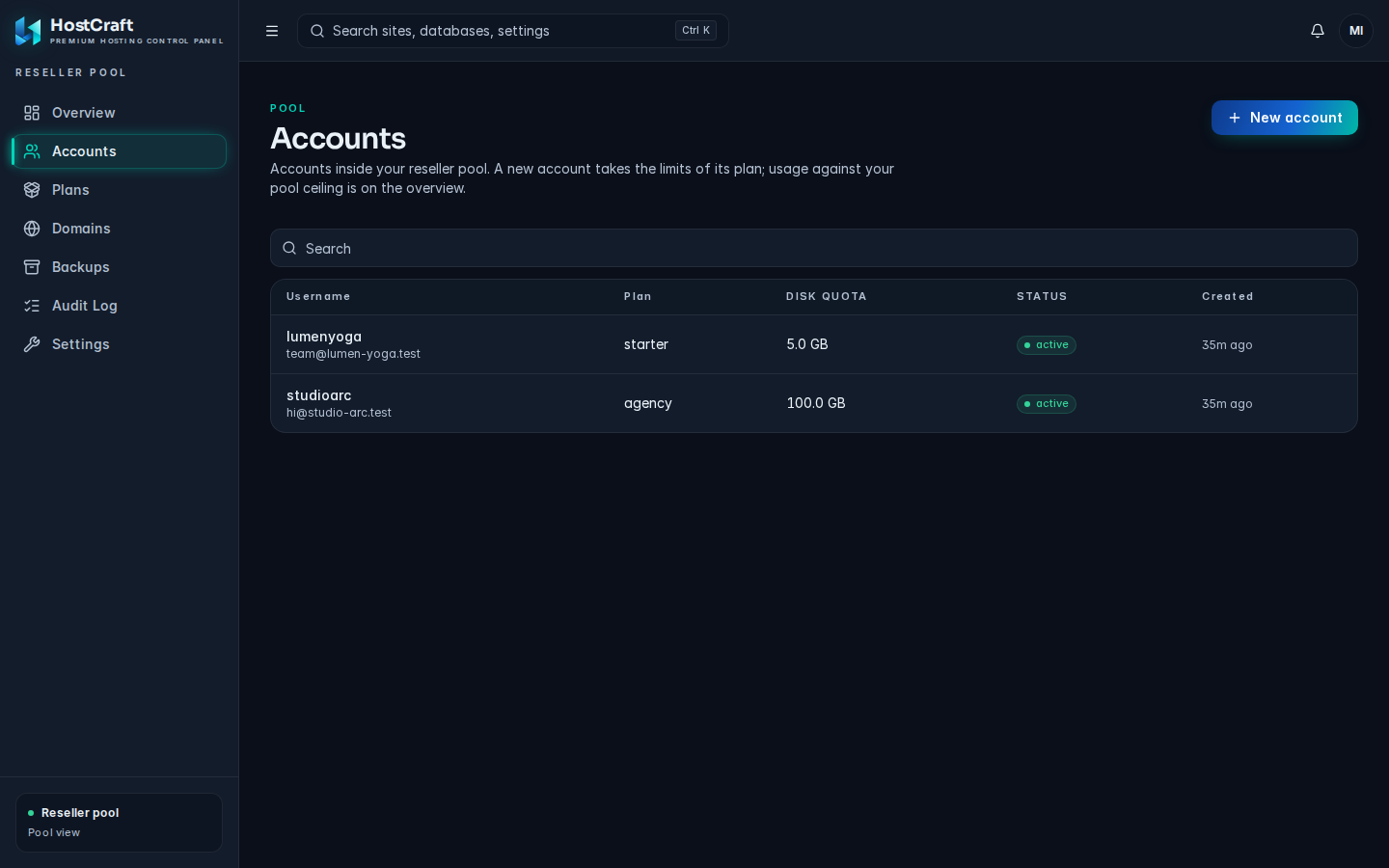
Task: Click the STATUS column header
Action: point(1042,296)
